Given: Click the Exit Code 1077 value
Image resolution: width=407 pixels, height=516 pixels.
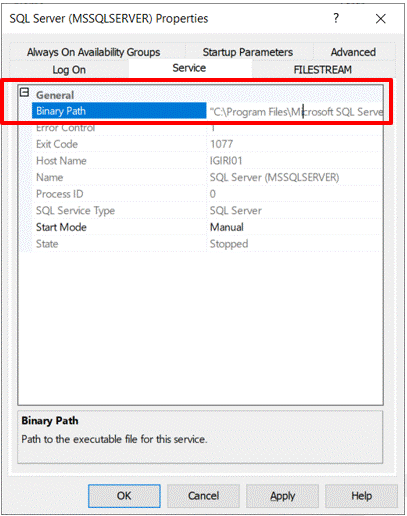Looking at the screenshot, I should pyautogui.click(x=221, y=144).
